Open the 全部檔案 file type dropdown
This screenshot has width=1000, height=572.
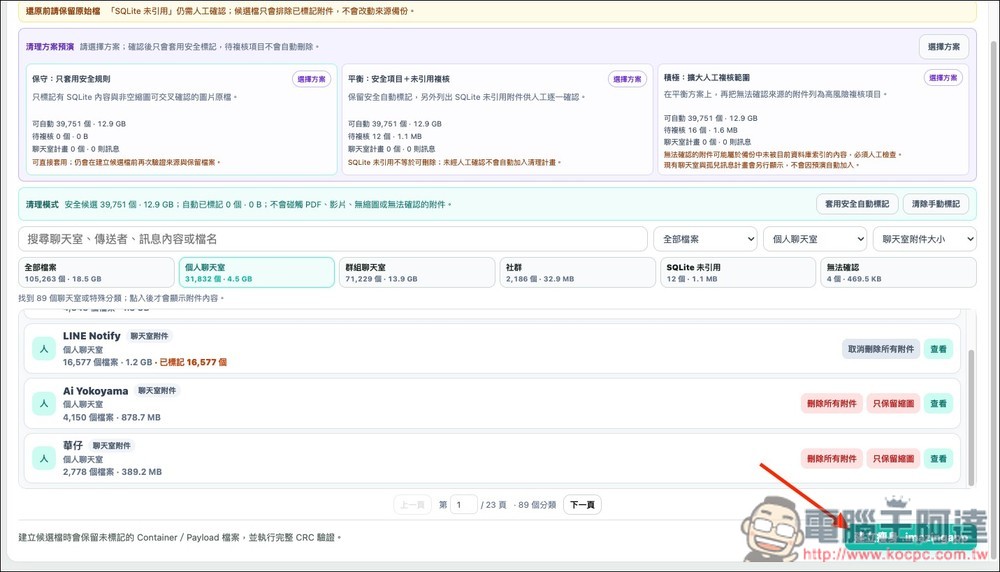click(x=705, y=239)
